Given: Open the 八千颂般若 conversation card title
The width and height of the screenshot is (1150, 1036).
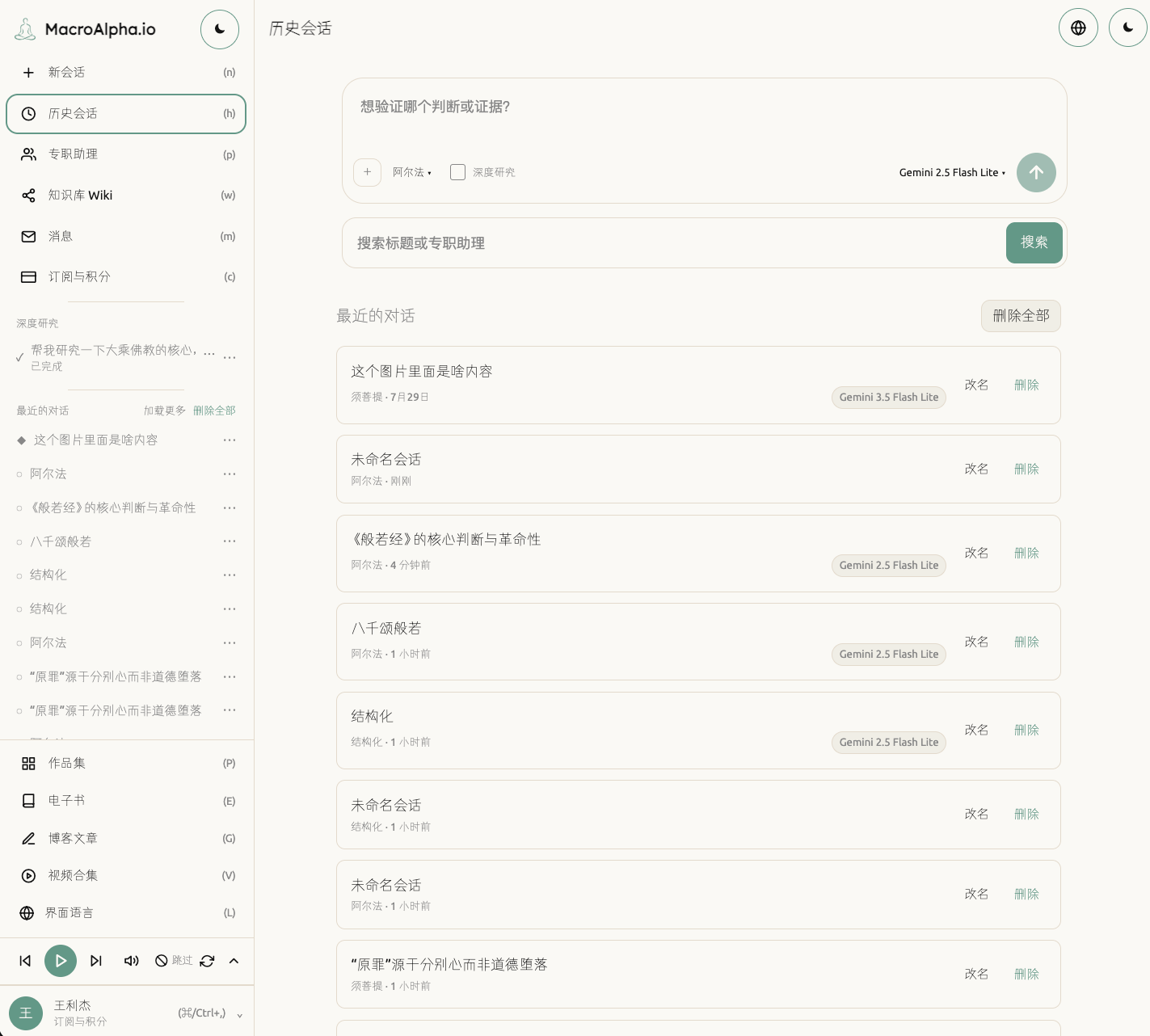Looking at the screenshot, I should click(386, 629).
